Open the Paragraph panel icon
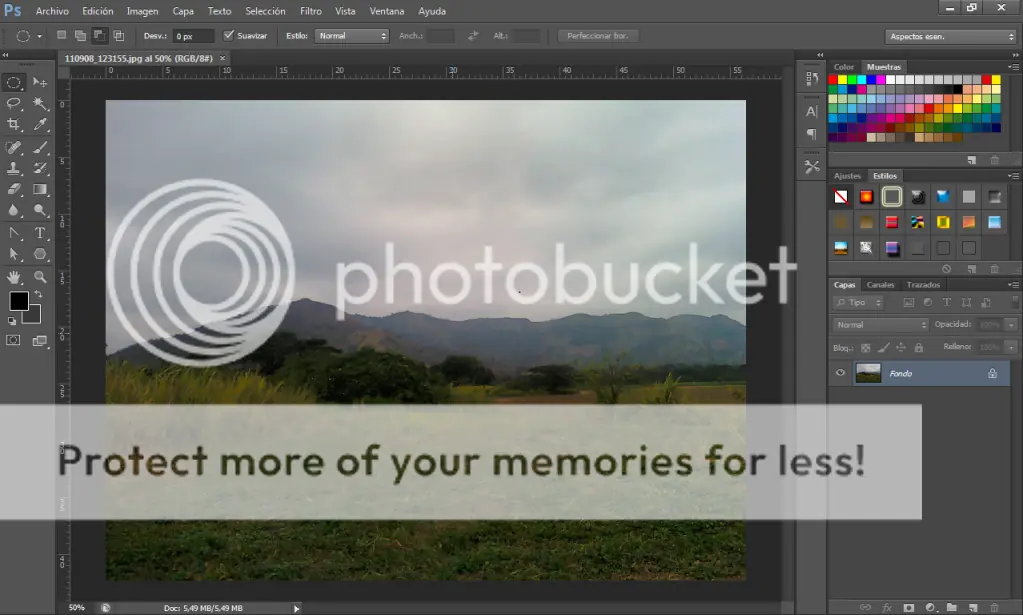1023x615 pixels. pyautogui.click(x=812, y=134)
